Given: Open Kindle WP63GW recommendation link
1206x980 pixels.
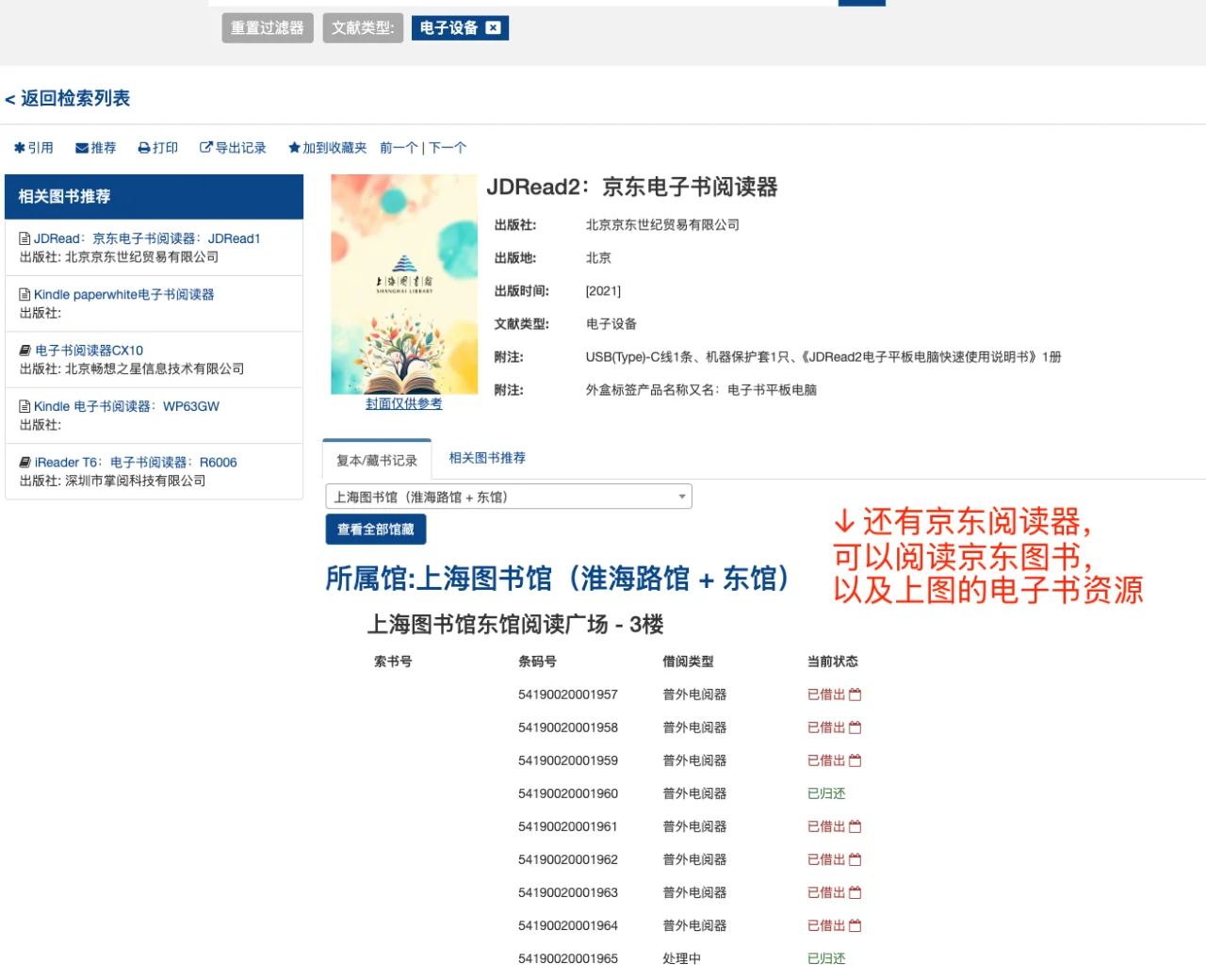Looking at the screenshot, I should 126,406.
